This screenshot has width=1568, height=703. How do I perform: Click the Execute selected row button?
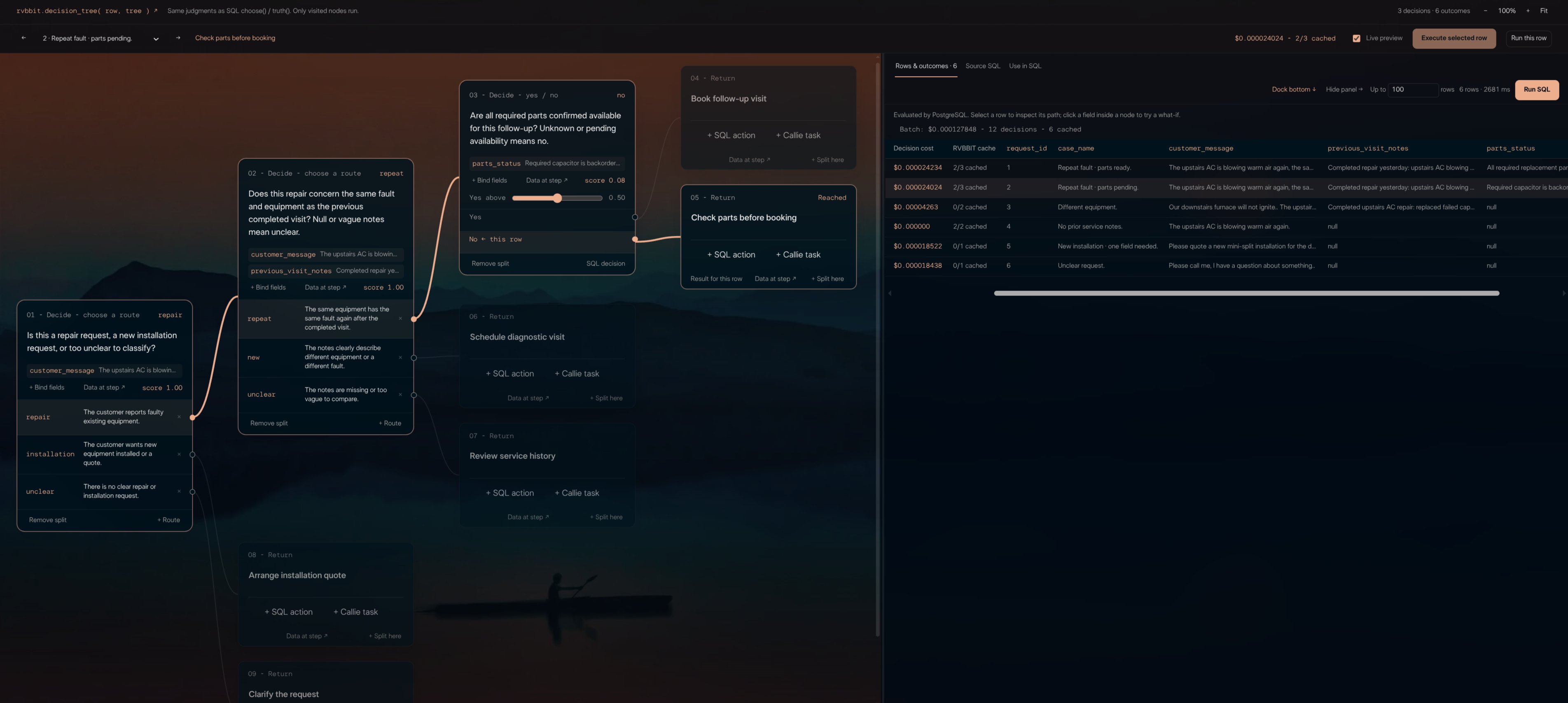click(x=1453, y=38)
